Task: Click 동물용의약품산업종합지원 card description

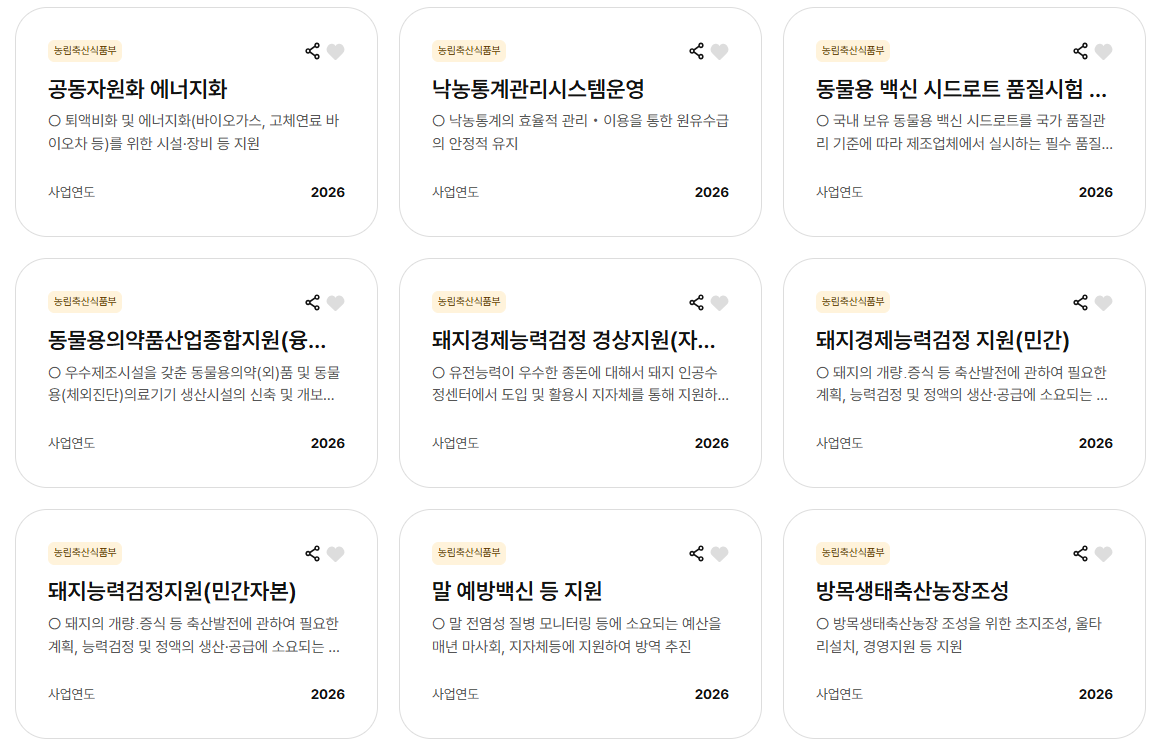Action: click(x=195, y=384)
